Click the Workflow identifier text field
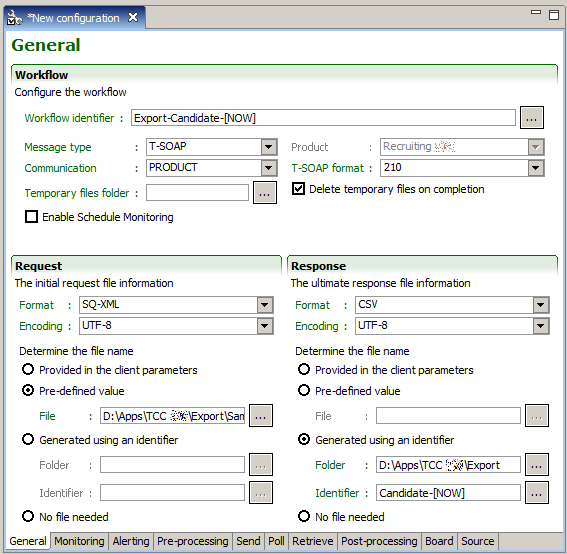Screen dimensions: 567x554 pos(323,118)
